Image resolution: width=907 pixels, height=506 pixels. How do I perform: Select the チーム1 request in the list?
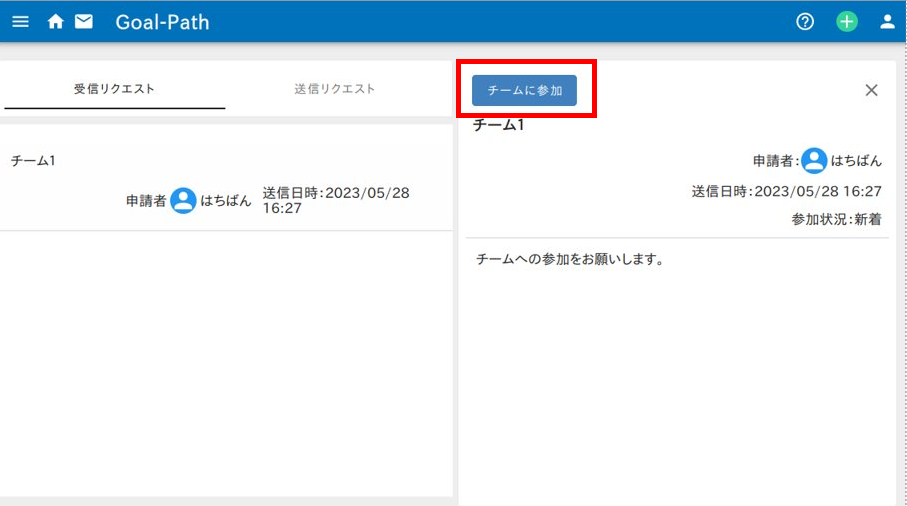pos(226,180)
